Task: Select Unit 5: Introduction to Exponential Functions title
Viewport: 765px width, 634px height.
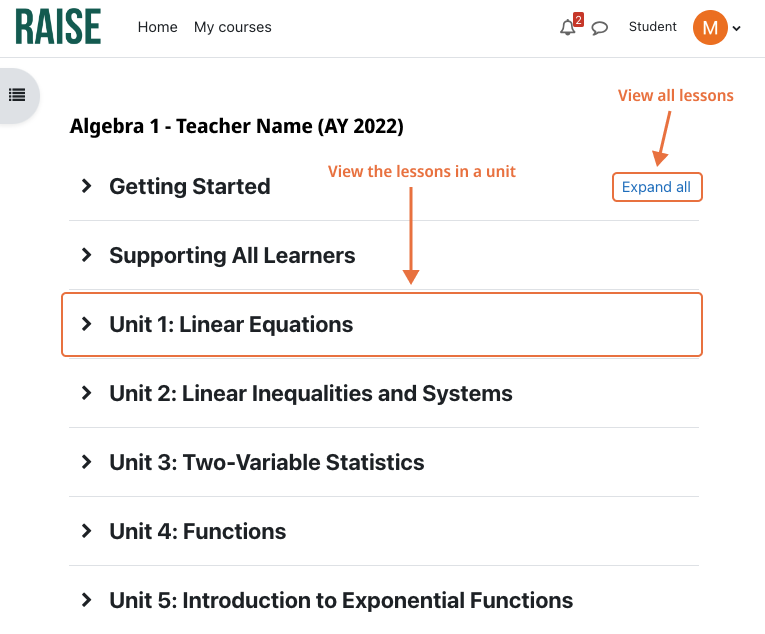Action: pos(341,600)
